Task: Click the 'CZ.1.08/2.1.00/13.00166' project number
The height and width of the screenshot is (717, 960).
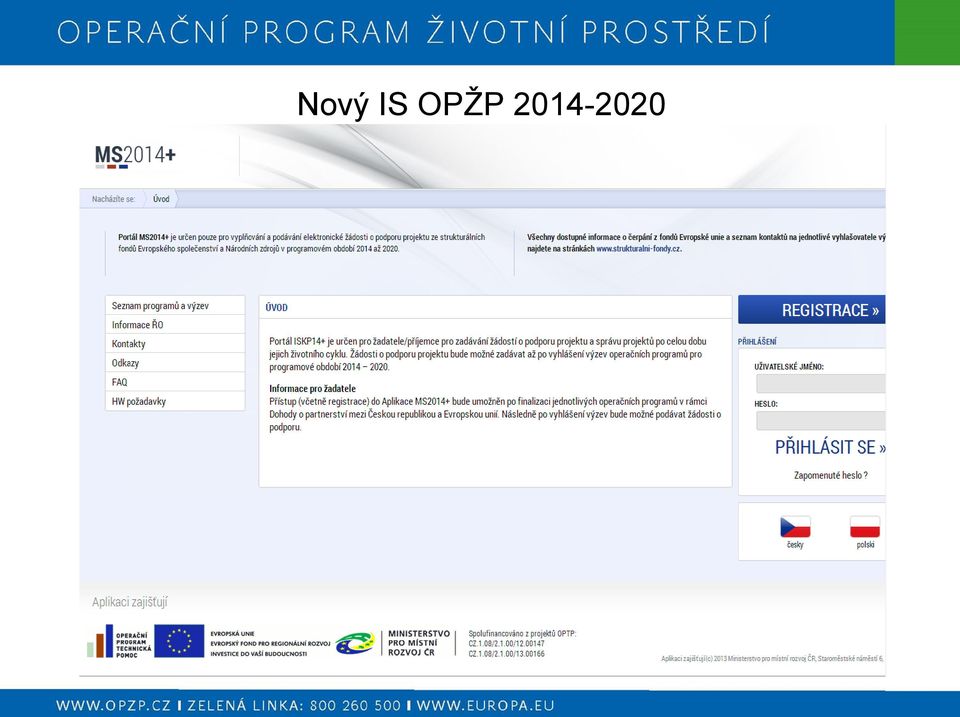Action: [x=506, y=653]
